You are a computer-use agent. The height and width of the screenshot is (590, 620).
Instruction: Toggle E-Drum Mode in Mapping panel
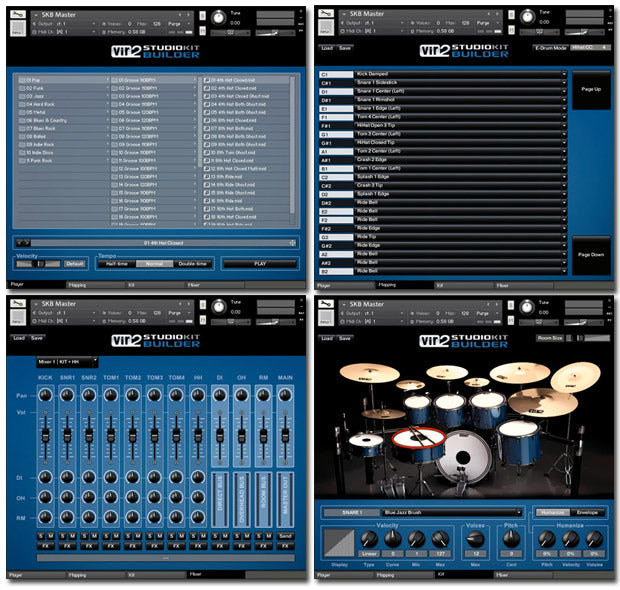click(x=551, y=48)
